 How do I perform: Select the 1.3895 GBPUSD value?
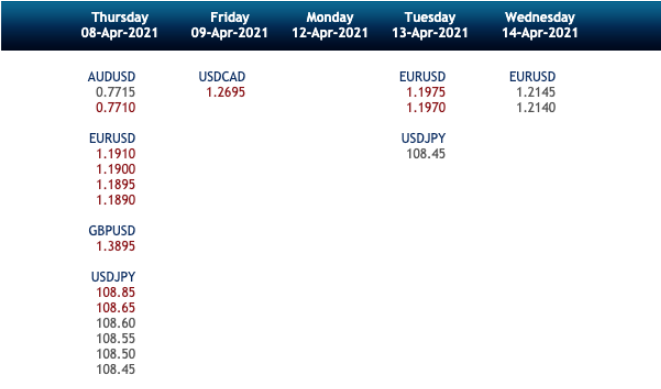(x=116, y=246)
